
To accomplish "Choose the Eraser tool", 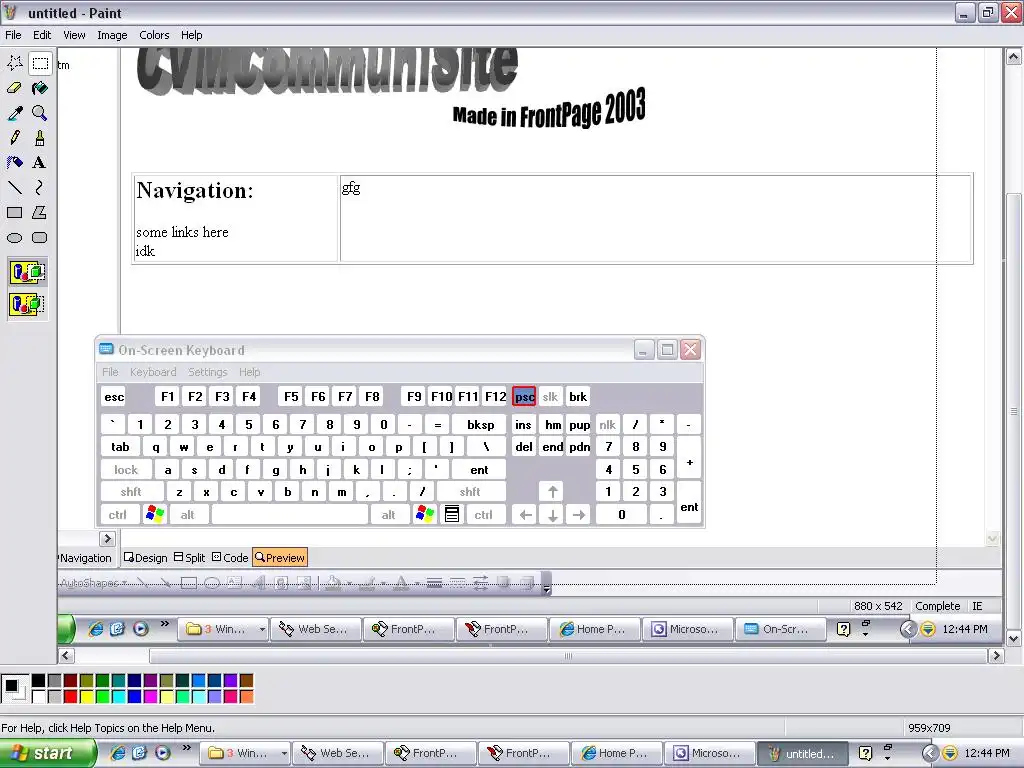I will [x=15, y=88].
